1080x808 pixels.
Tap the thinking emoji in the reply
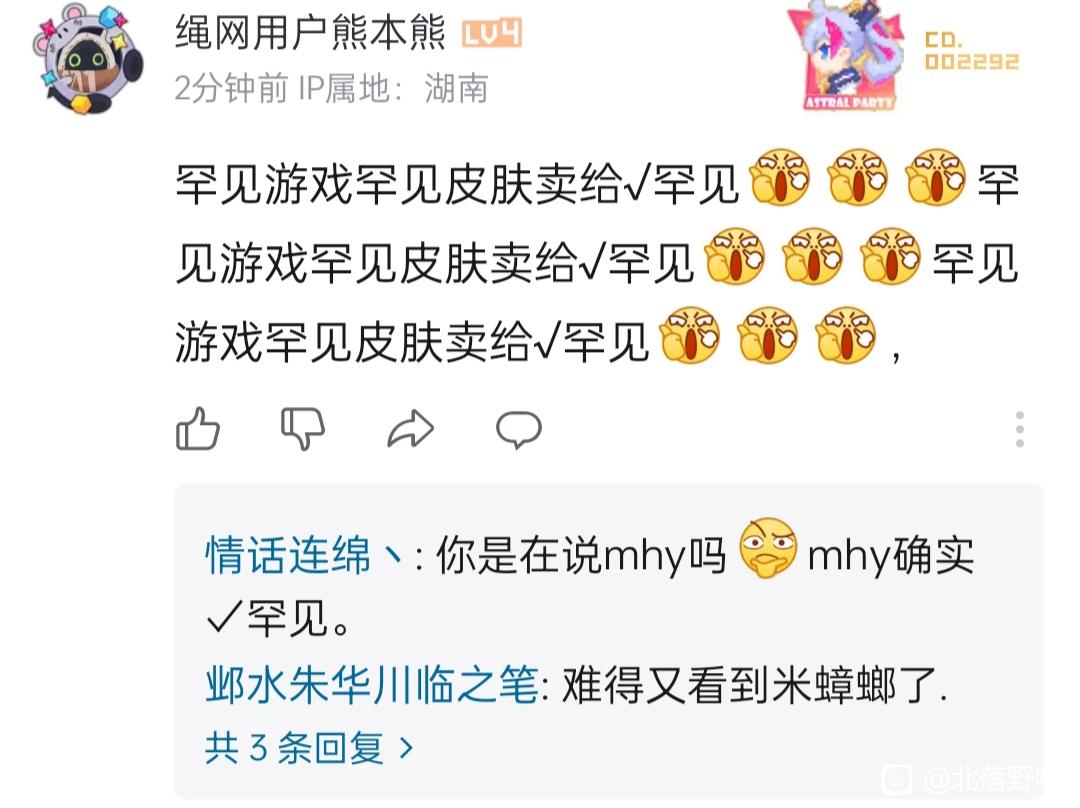pyautogui.click(x=767, y=548)
